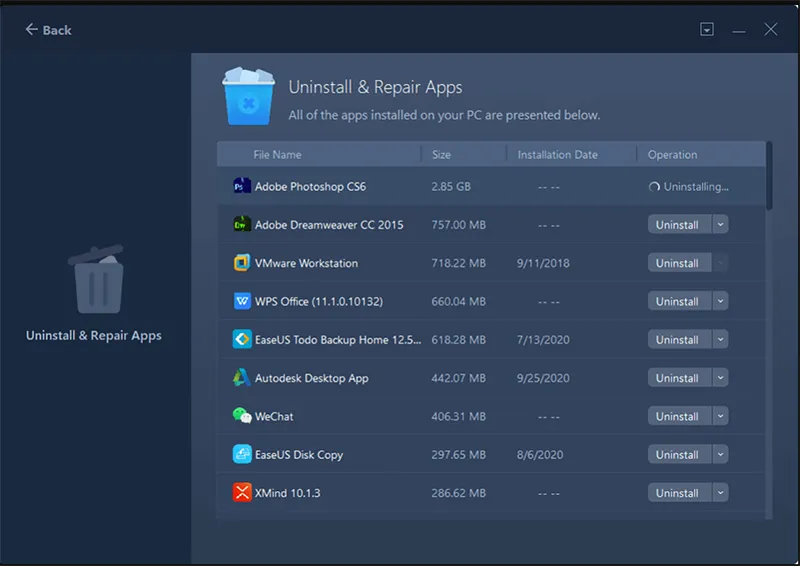Click the Adobe Dreamweaver CC 2015 icon
The width and height of the screenshot is (800, 566).
[242, 225]
